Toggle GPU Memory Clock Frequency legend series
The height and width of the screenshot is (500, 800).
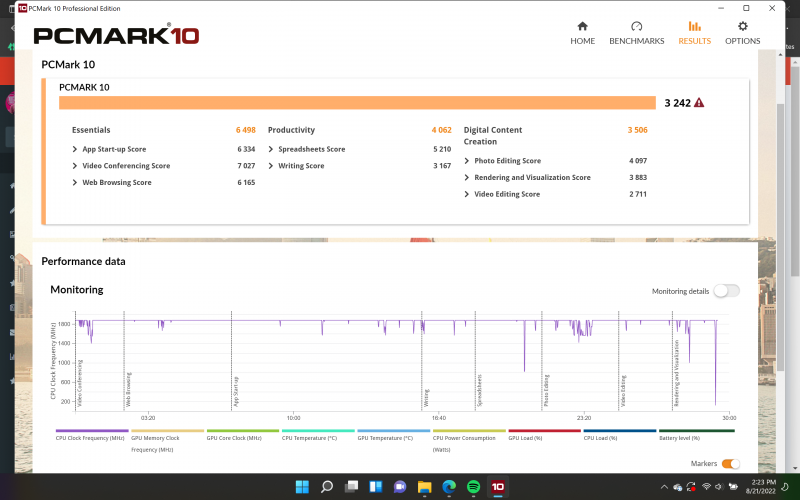click(167, 441)
